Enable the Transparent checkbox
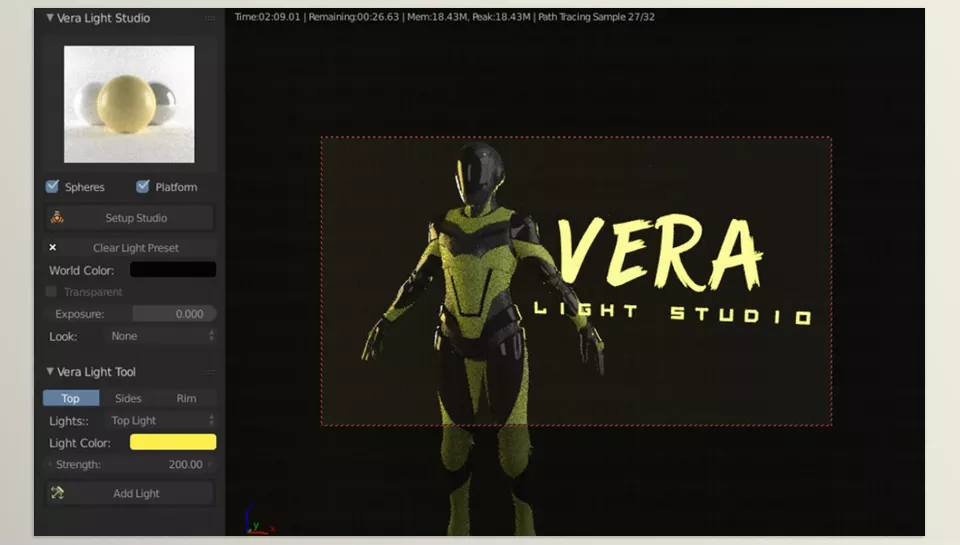The image size is (960, 545). [x=51, y=291]
